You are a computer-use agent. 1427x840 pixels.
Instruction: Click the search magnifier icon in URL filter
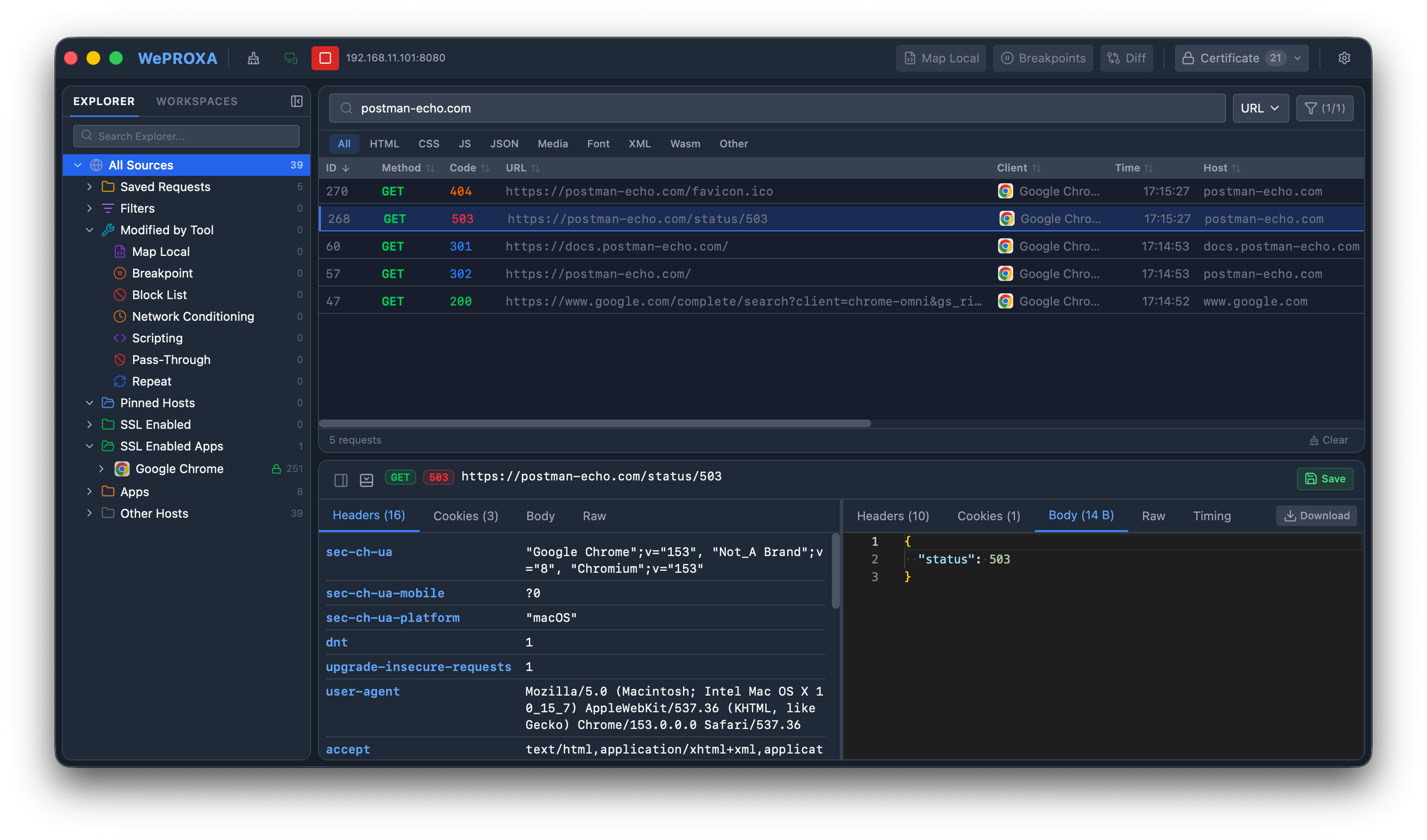pos(346,108)
